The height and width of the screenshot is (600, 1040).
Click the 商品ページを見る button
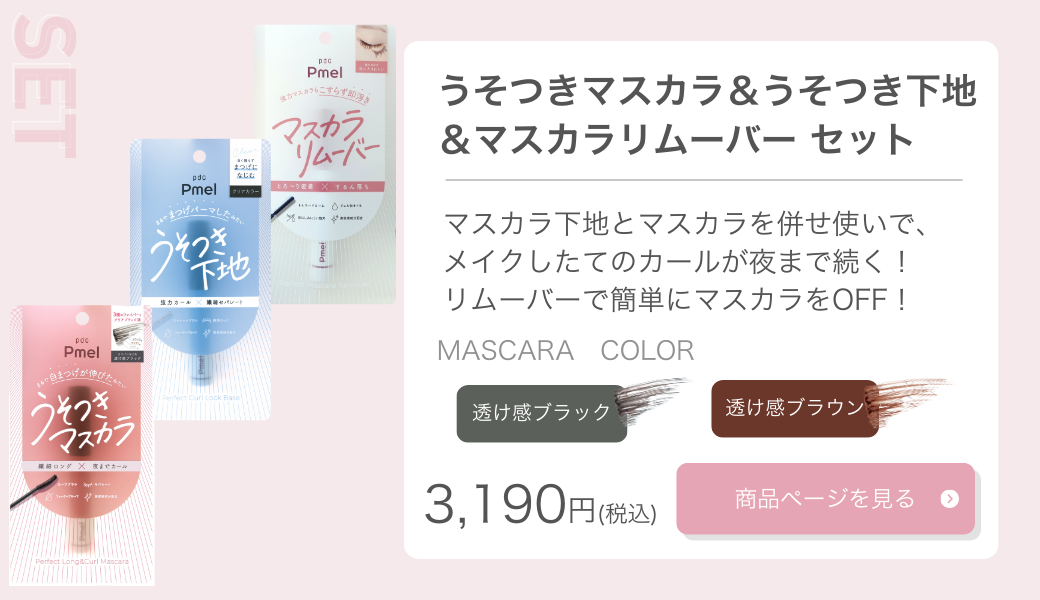[x=825, y=499]
